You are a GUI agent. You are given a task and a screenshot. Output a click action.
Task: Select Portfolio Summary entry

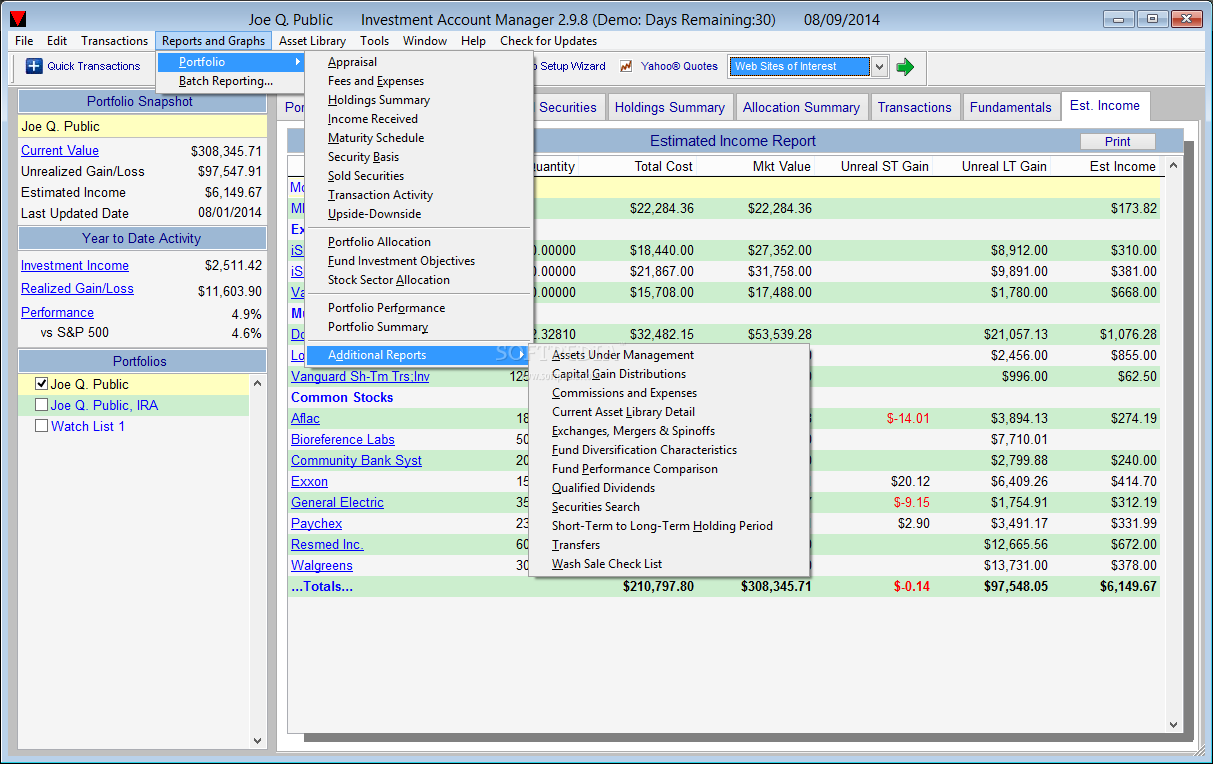pyautogui.click(x=378, y=327)
